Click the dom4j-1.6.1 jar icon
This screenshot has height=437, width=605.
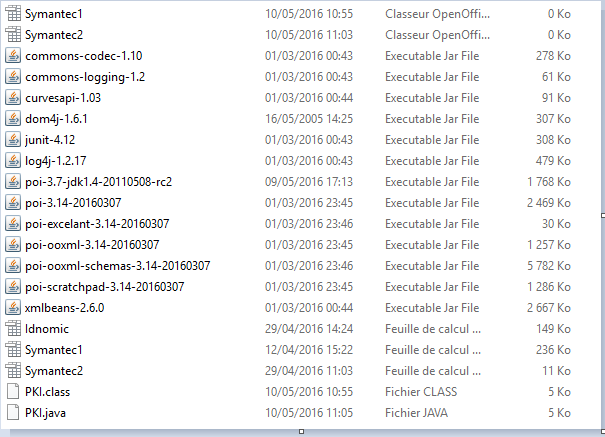(x=13, y=119)
